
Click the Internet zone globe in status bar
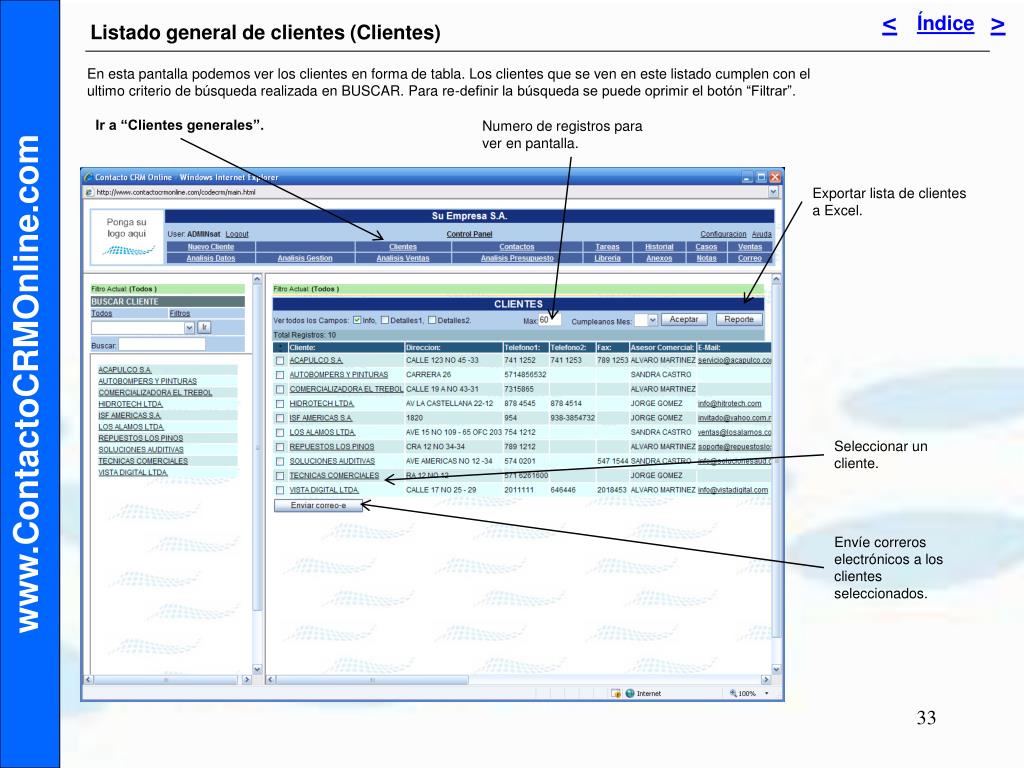tap(630, 693)
